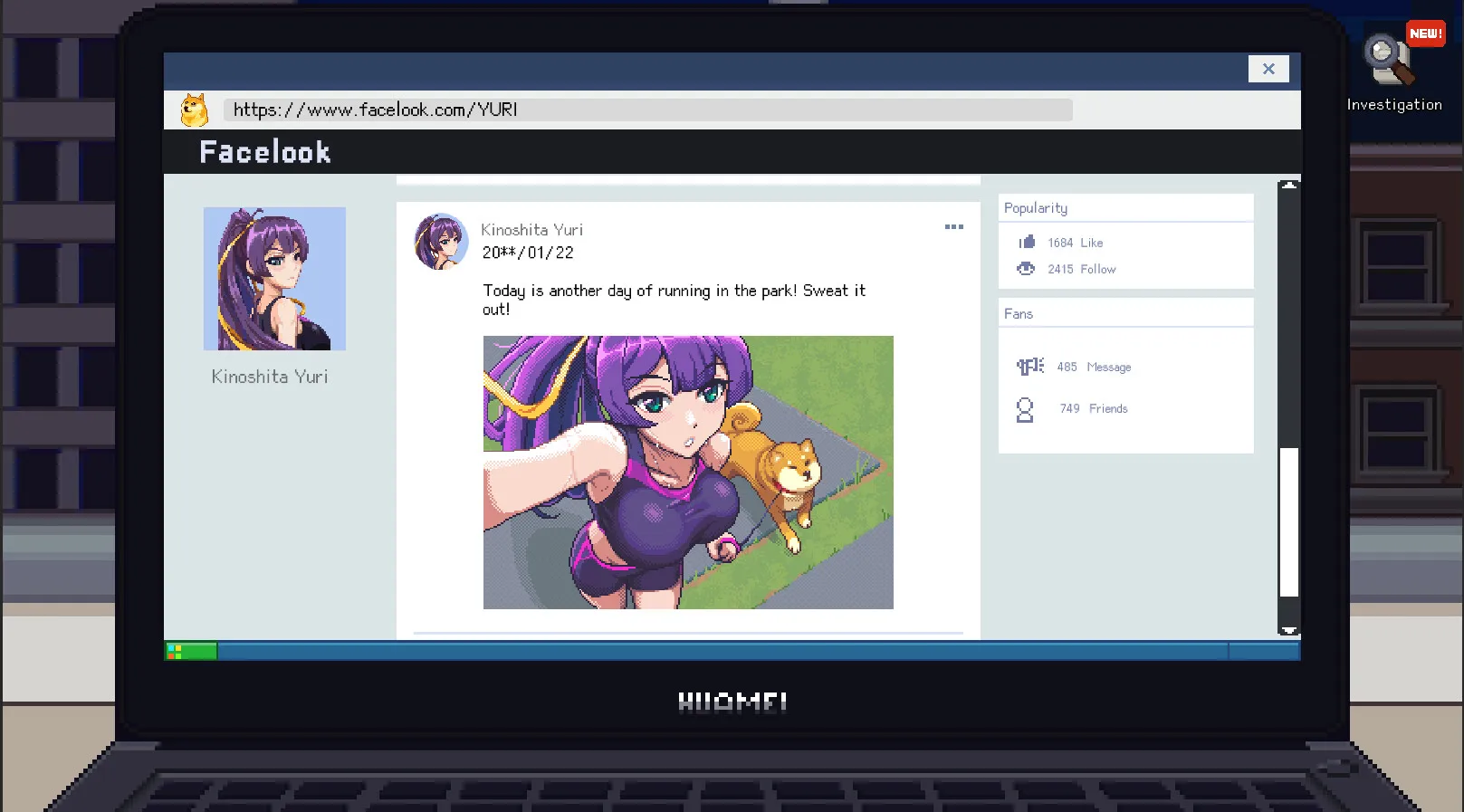Click the small post author avatar
Screen dimensions: 1464x812
441,242
